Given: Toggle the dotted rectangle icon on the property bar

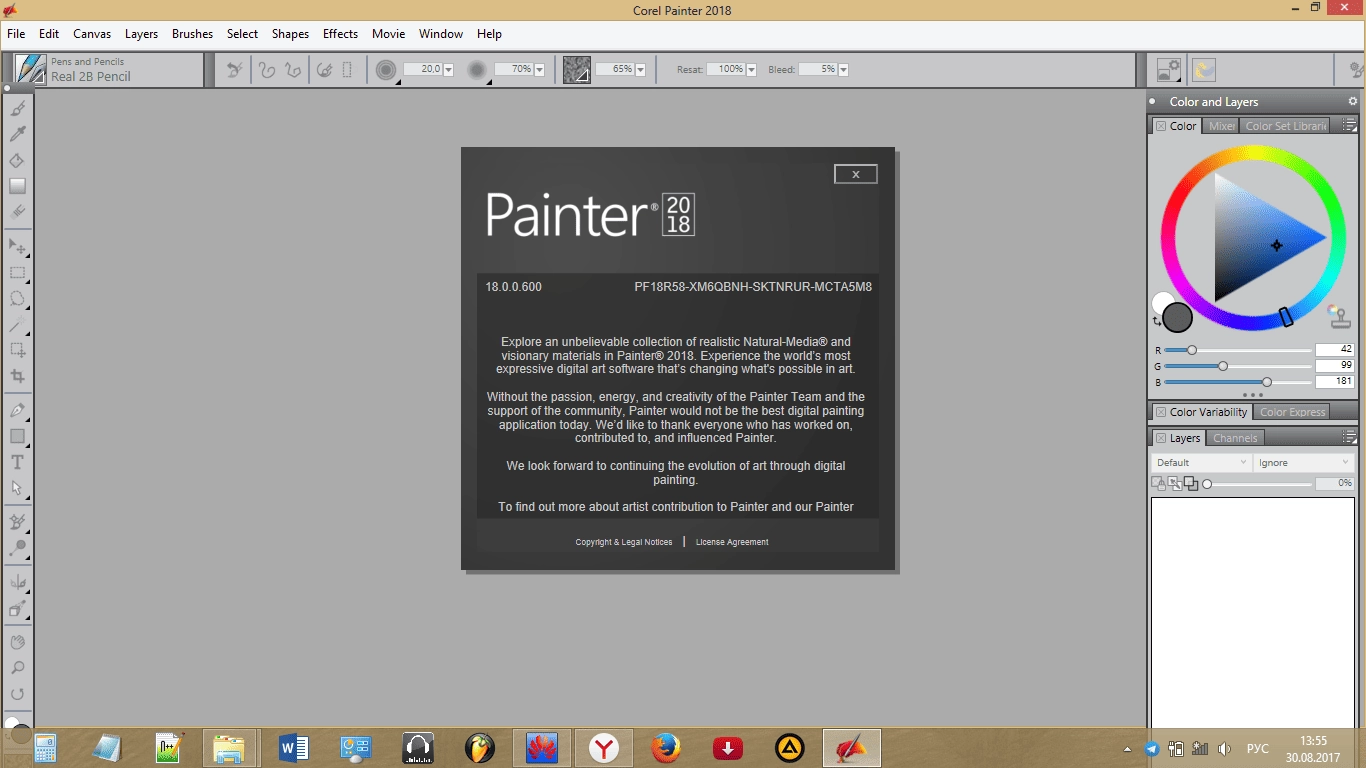Looking at the screenshot, I should point(347,70).
